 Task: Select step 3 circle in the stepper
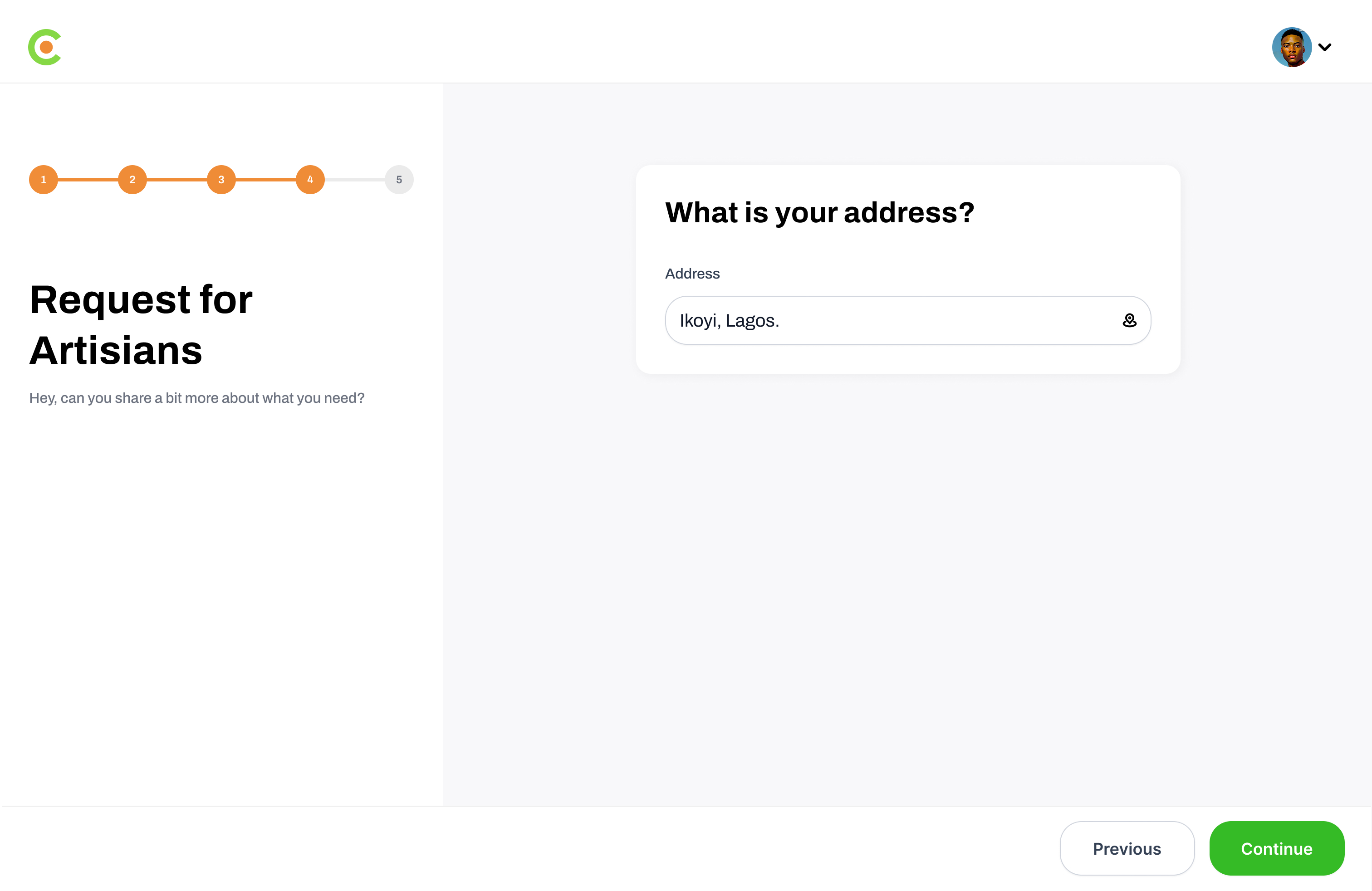[x=221, y=180]
